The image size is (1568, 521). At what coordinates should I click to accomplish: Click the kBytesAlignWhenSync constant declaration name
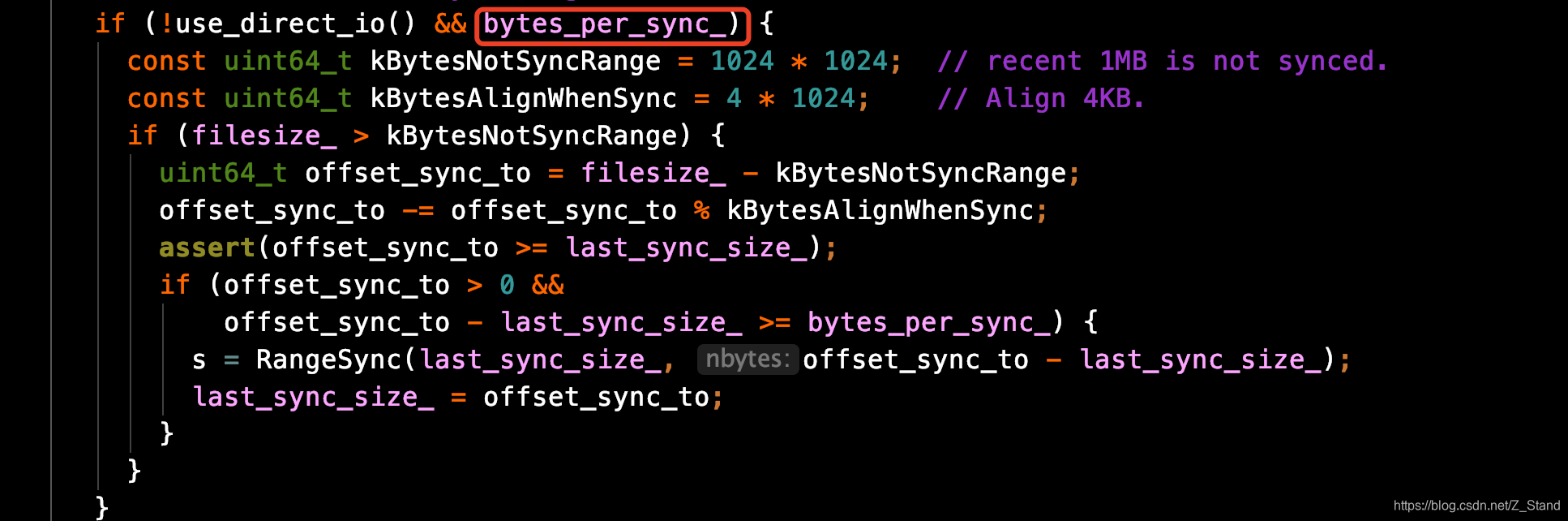524,98
